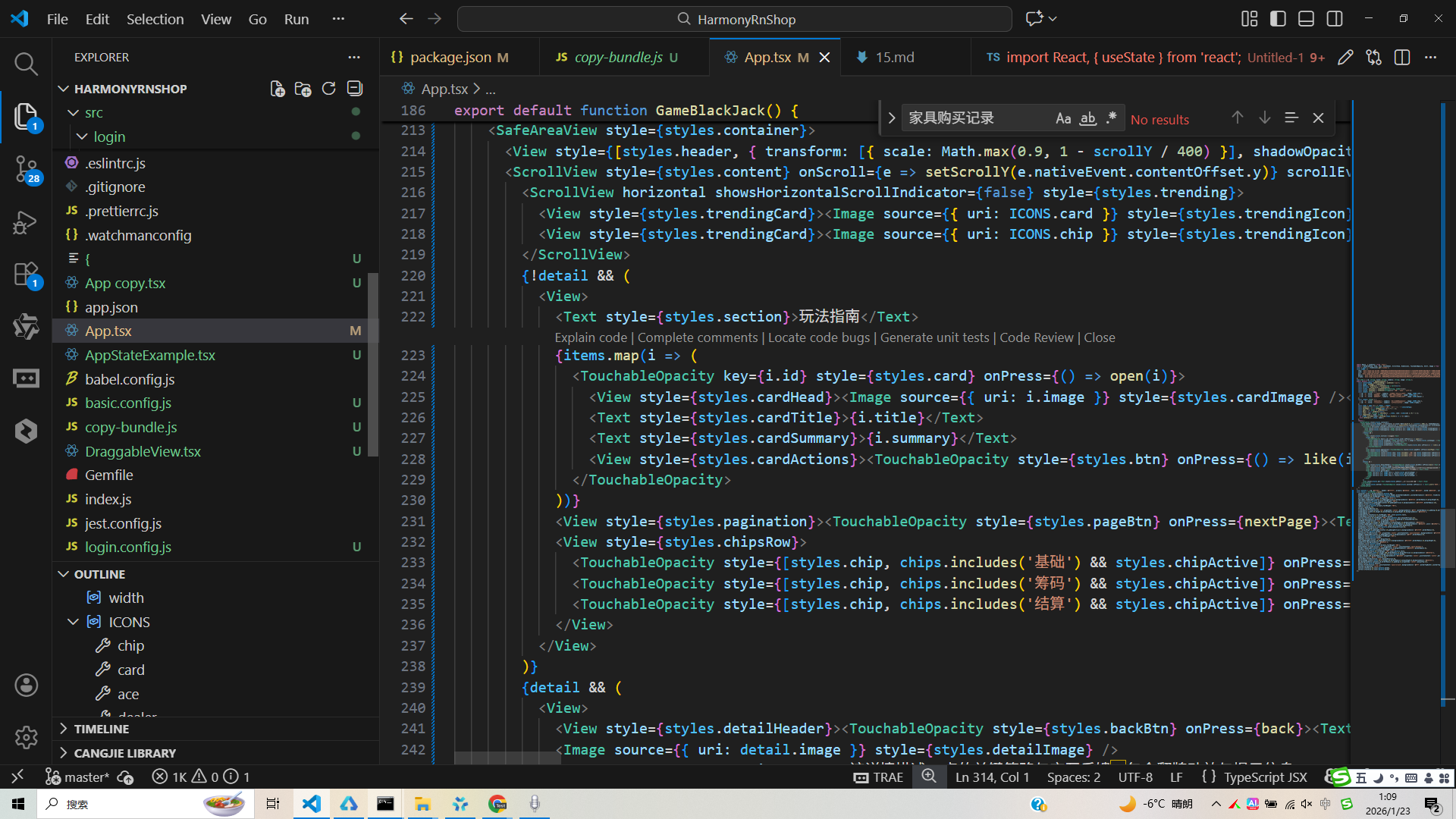Open the Search view in activity bar
This screenshot has height=819, width=1456.
26,64
